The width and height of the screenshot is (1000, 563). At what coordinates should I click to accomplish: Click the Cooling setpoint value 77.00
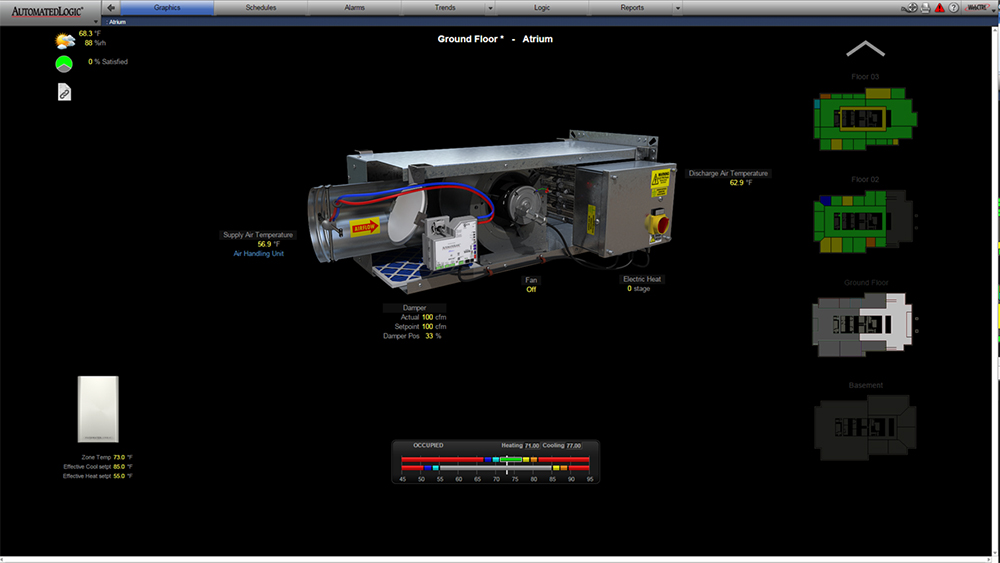(574, 445)
